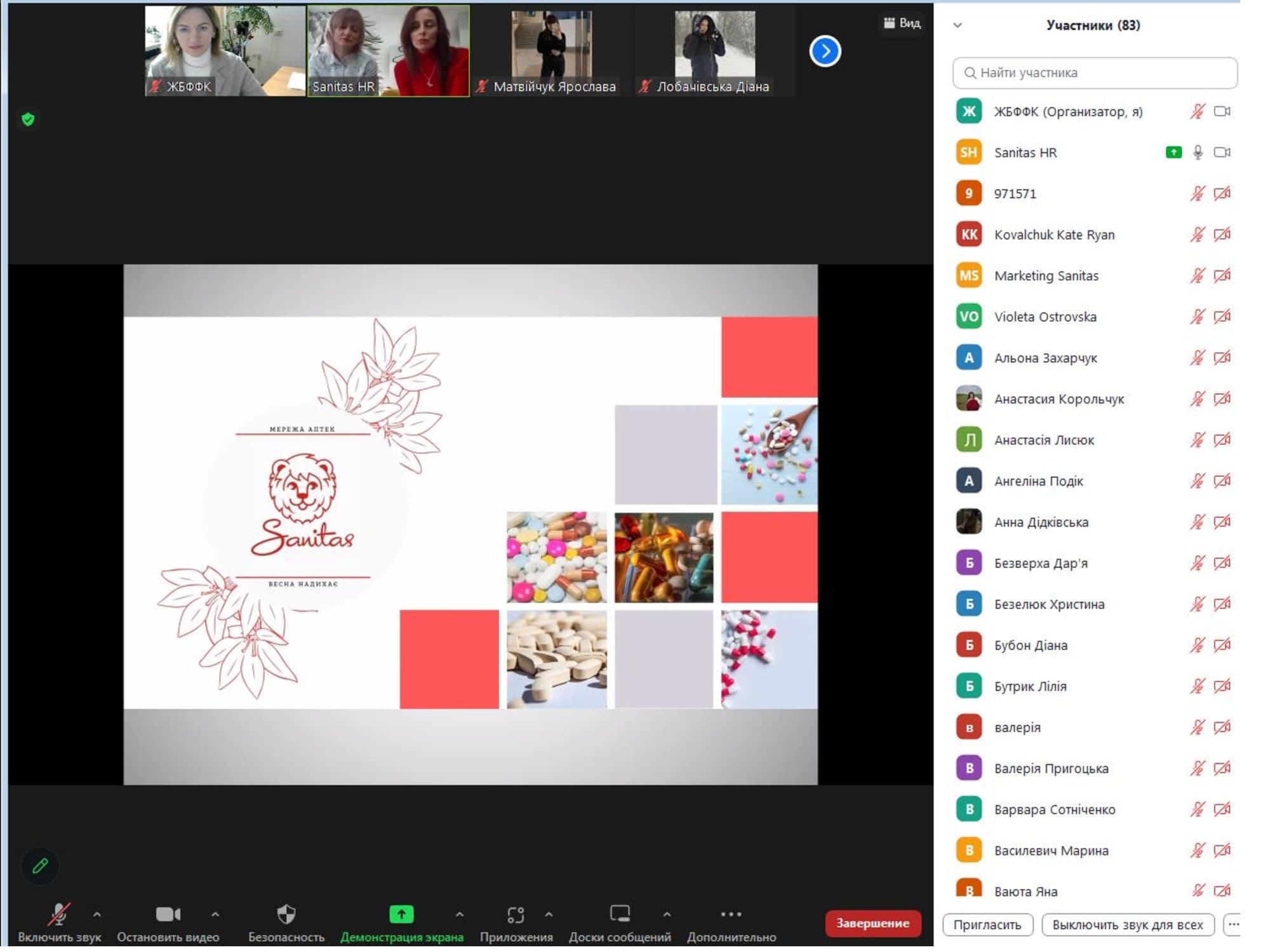
Task: Select Ваюта Яна participant name
Action: (1026, 892)
